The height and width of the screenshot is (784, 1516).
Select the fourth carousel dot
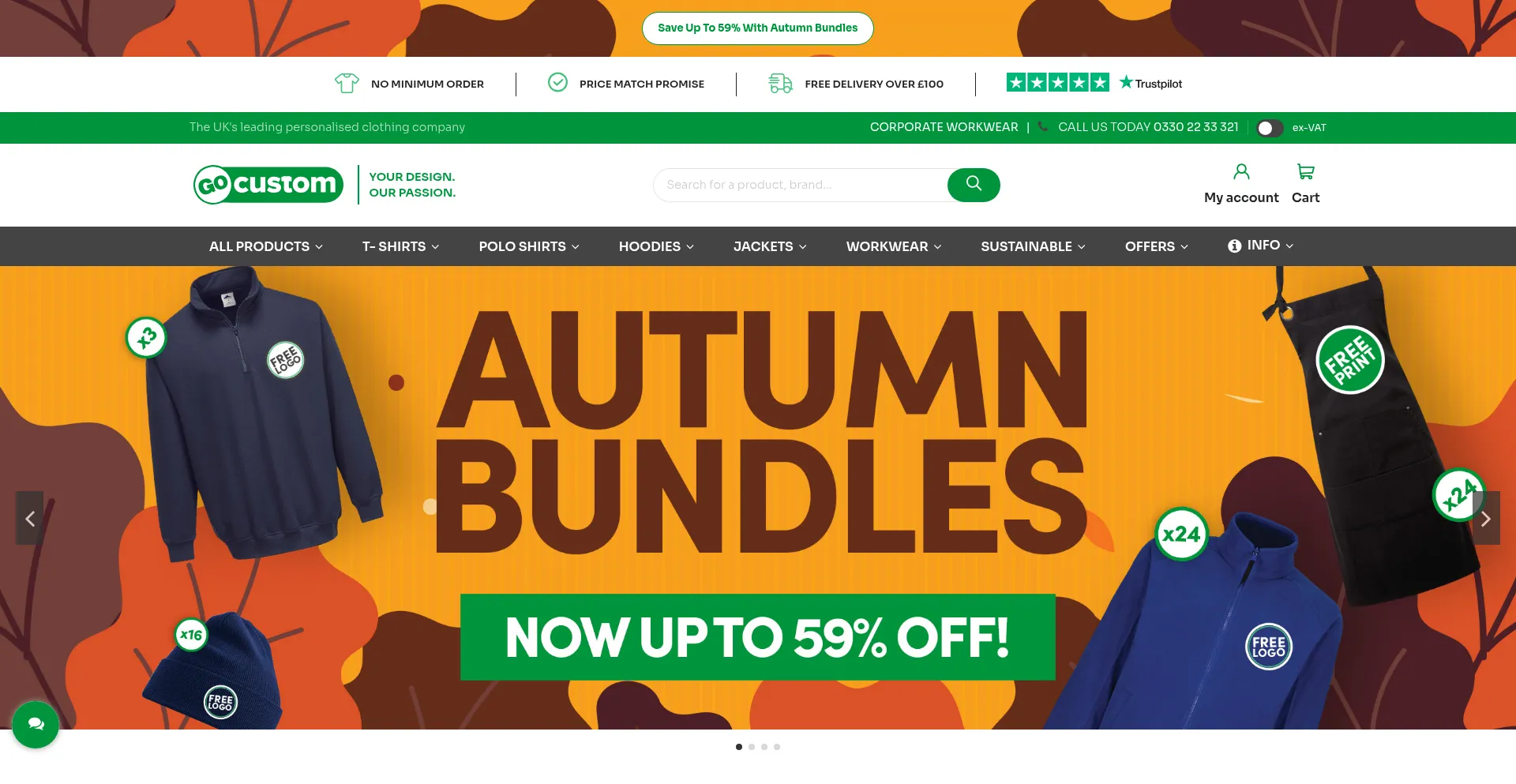tap(777, 747)
